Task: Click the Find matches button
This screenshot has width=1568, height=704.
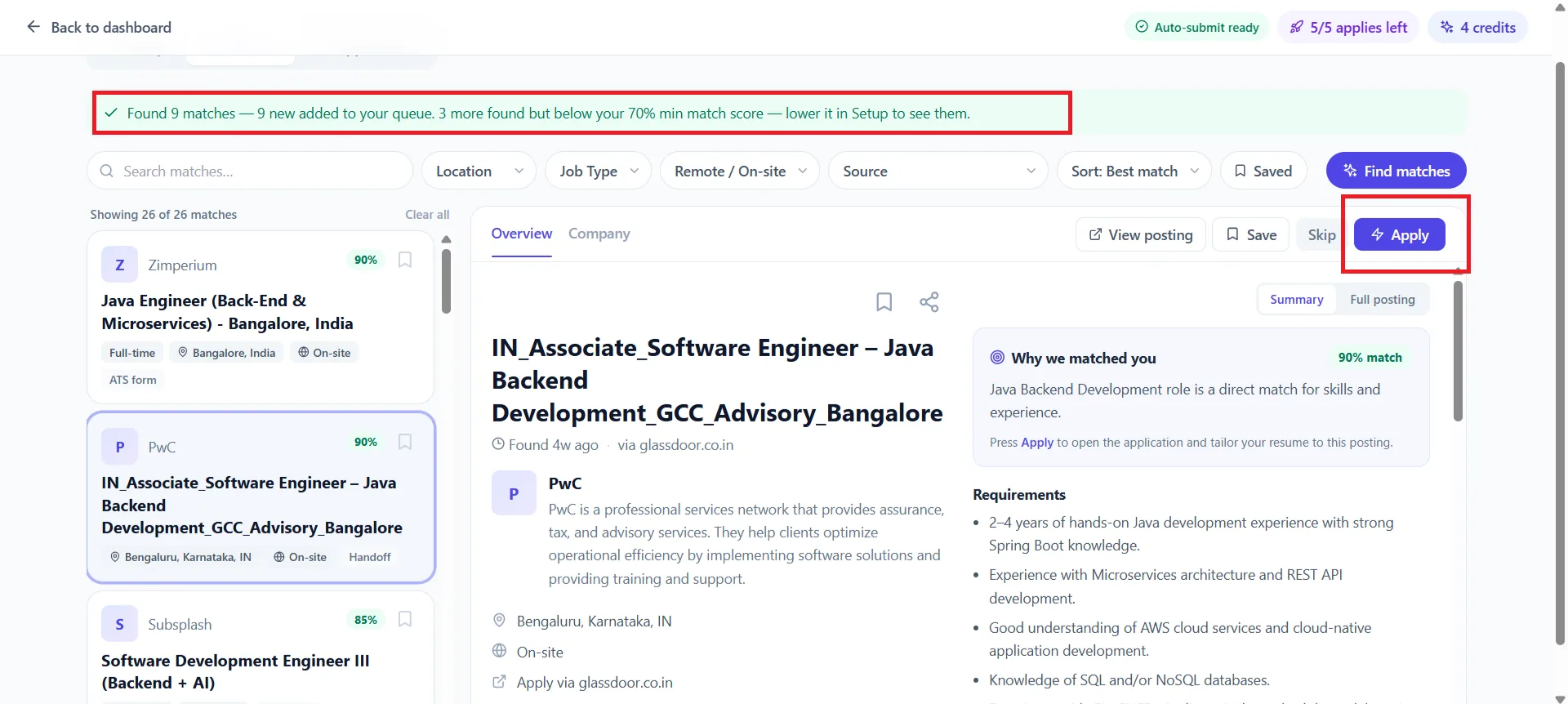Action: [1396, 171]
